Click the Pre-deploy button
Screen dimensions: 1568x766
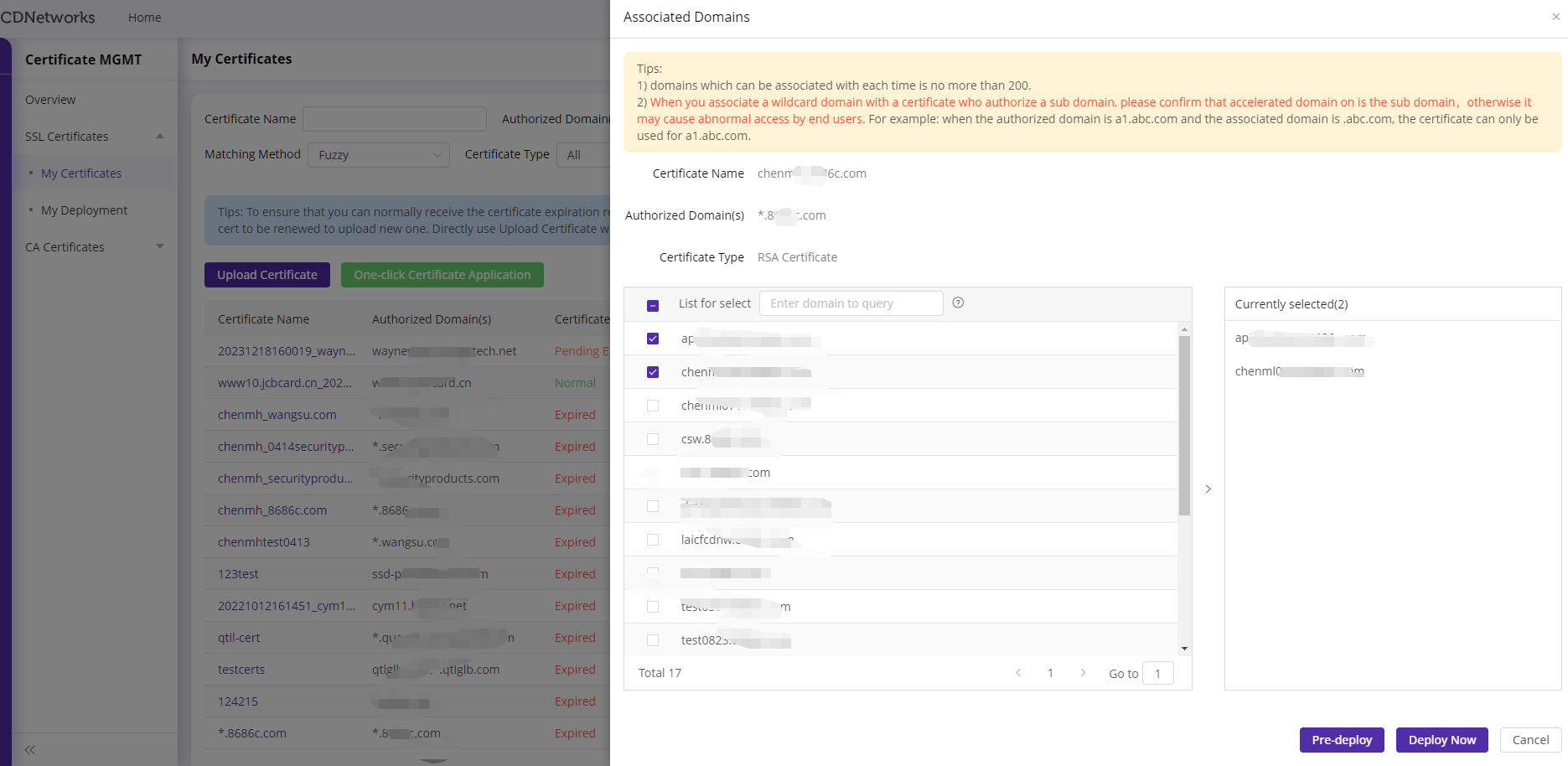point(1342,740)
